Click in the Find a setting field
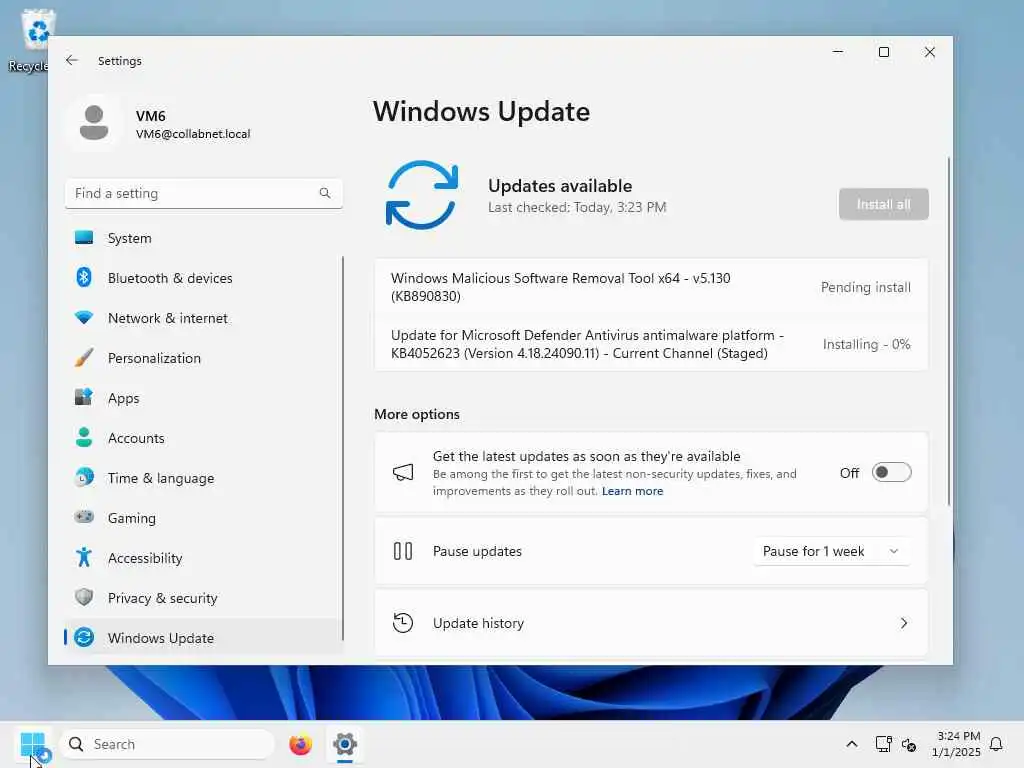Screen dimensions: 1024x768 click(x=204, y=193)
